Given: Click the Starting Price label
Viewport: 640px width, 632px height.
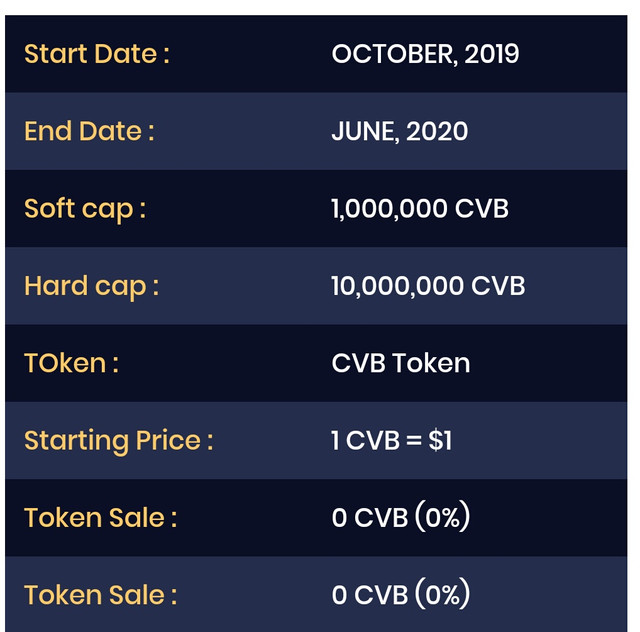Looking at the screenshot, I should pos(118,441).
